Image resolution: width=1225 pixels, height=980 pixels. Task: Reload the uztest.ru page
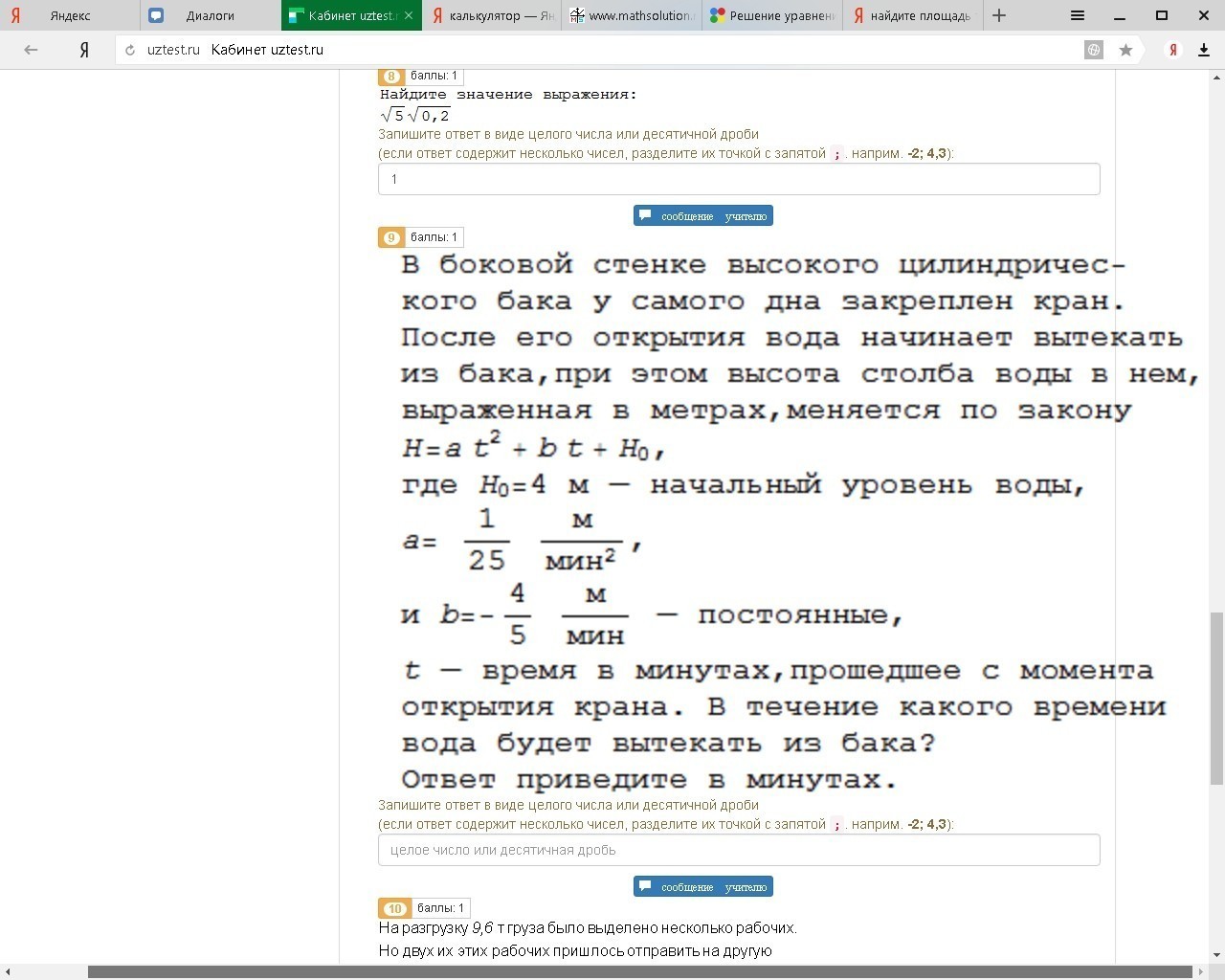[130, 50]
